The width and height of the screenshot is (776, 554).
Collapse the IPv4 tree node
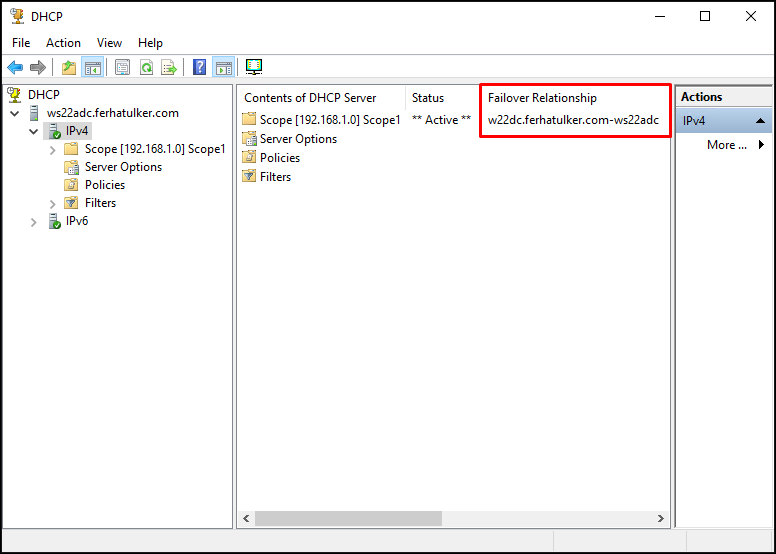(33, 132)
